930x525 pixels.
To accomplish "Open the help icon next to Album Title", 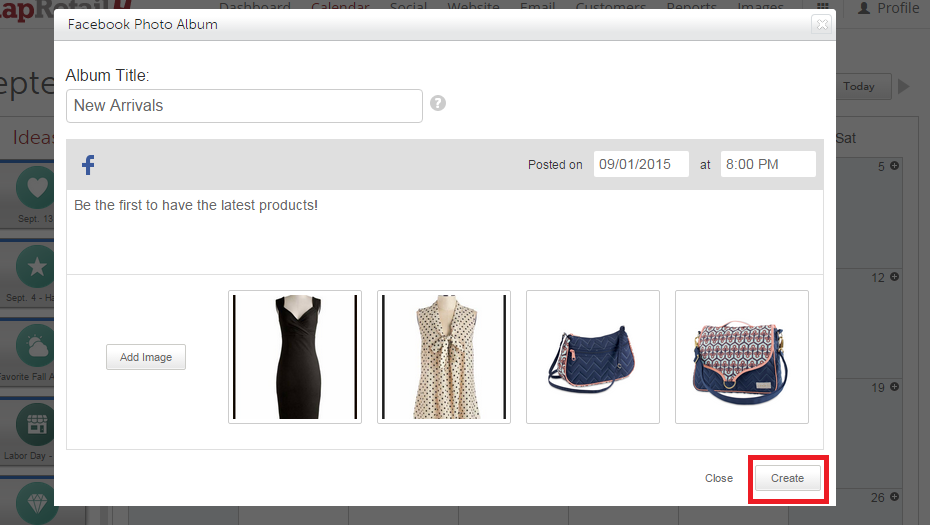I will 438,103.
